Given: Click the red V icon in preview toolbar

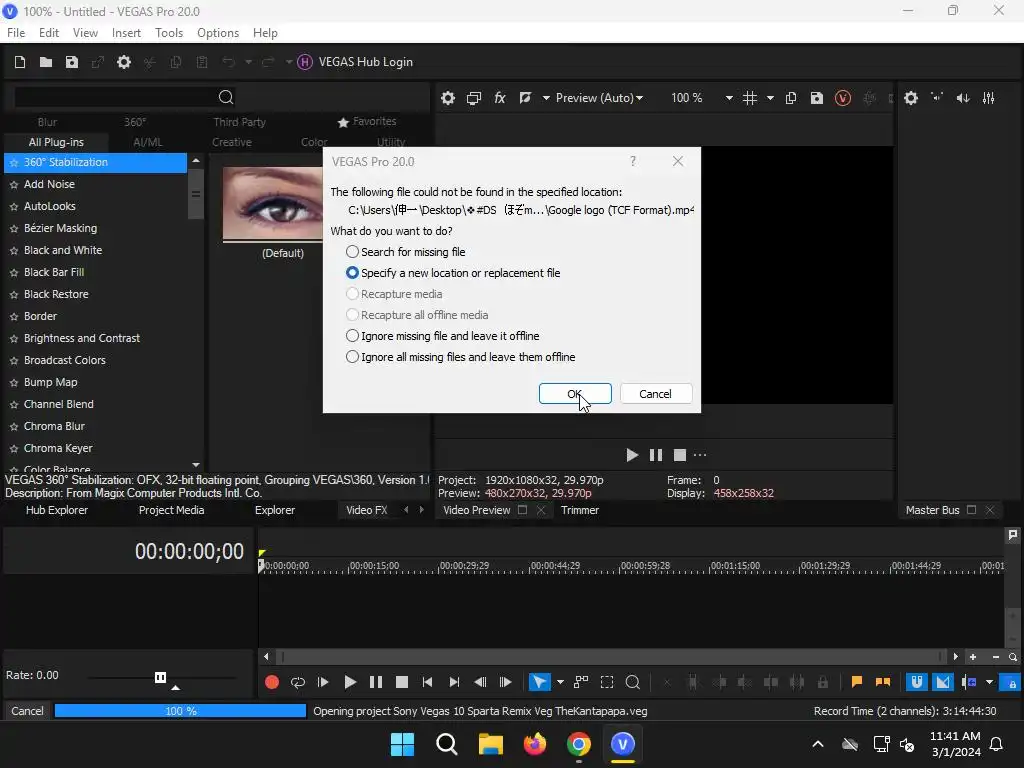Looking at the screenshot, I should point(842,98).
